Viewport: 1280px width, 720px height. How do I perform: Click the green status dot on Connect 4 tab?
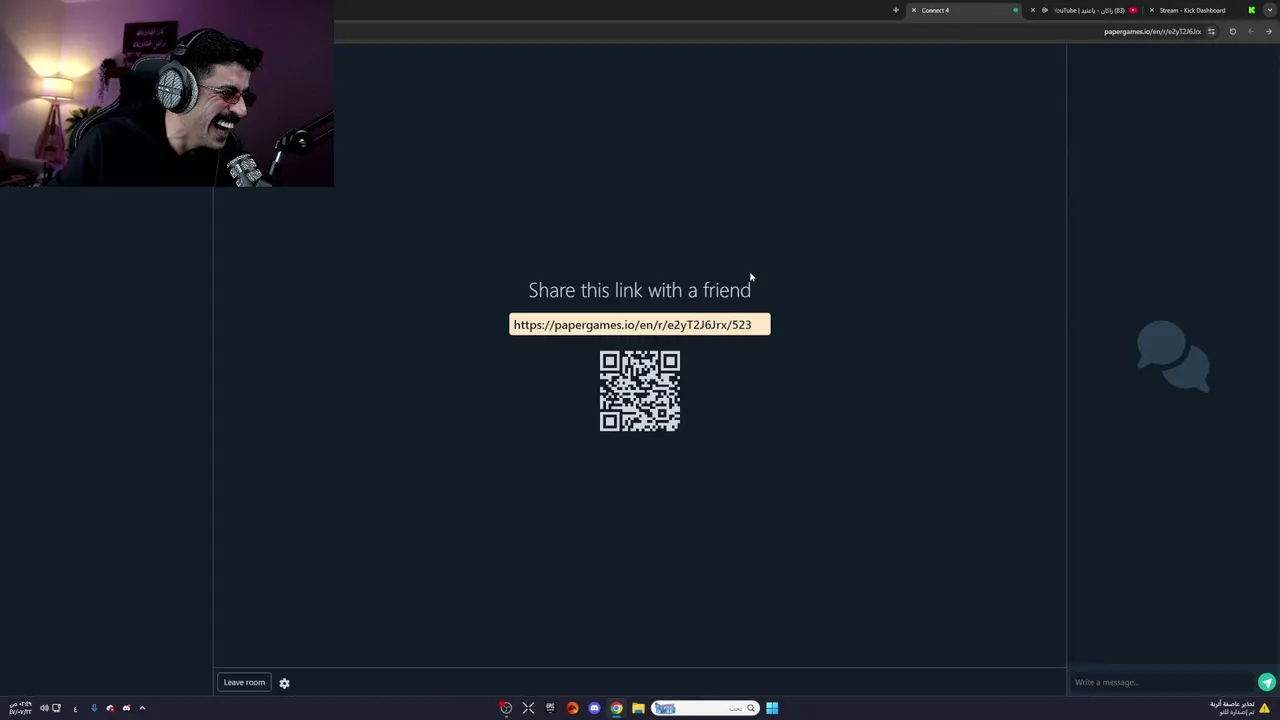point(1015,10)
